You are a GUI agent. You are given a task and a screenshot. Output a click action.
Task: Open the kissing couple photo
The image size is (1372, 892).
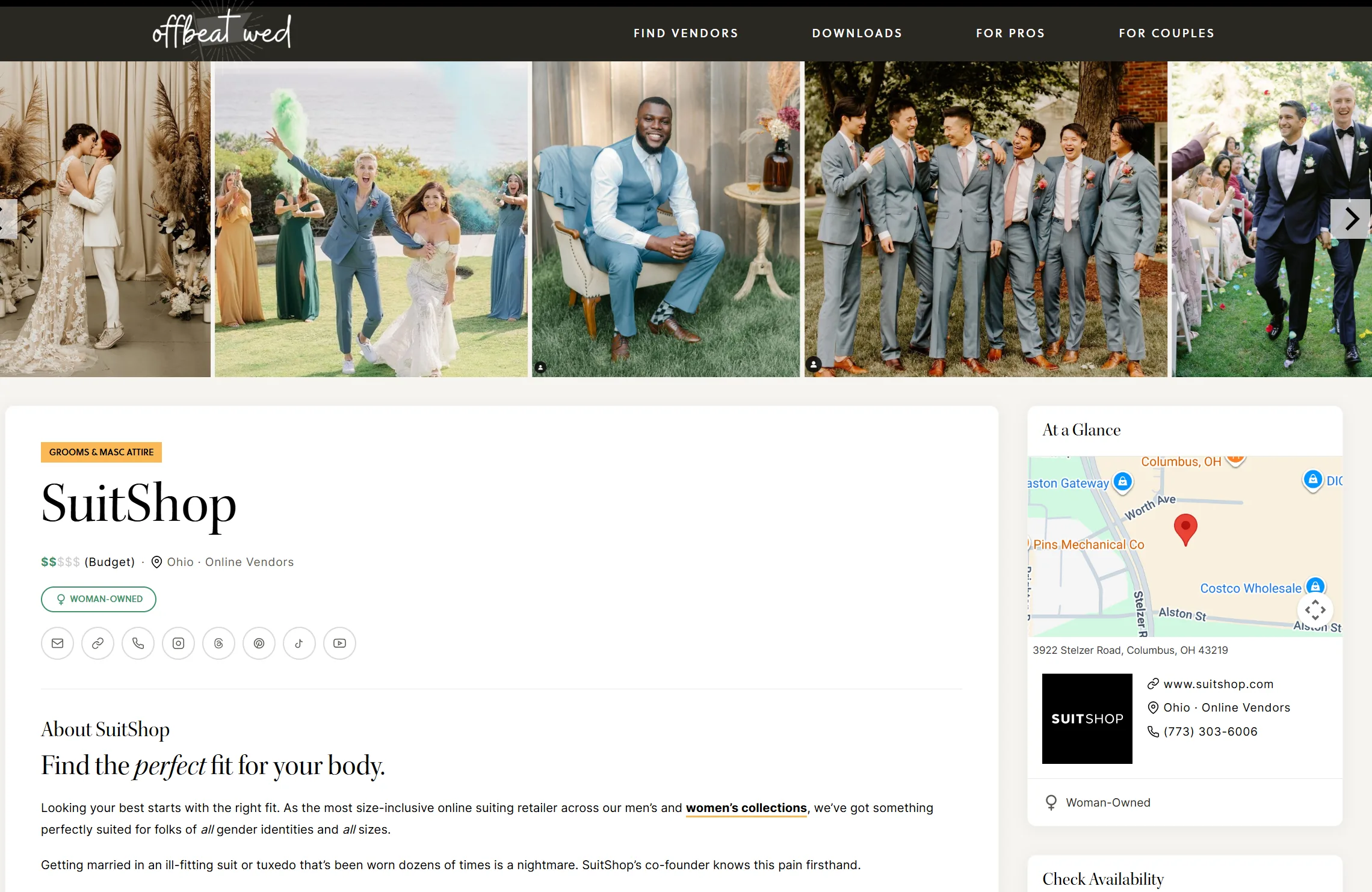pyautogui.click(x=105, y=219)
